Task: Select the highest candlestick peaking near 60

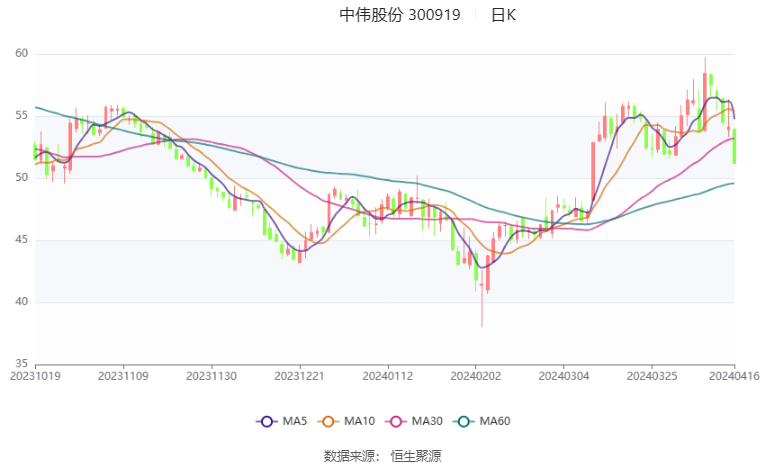Action: 705,94
